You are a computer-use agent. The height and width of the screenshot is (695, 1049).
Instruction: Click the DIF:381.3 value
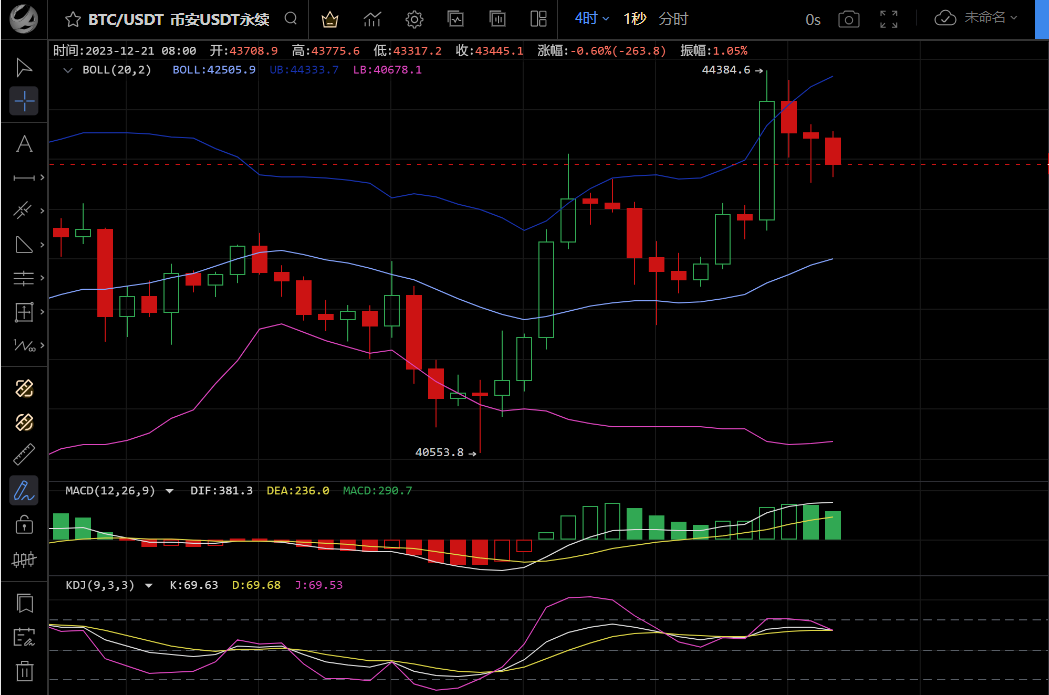coord(221,490)
